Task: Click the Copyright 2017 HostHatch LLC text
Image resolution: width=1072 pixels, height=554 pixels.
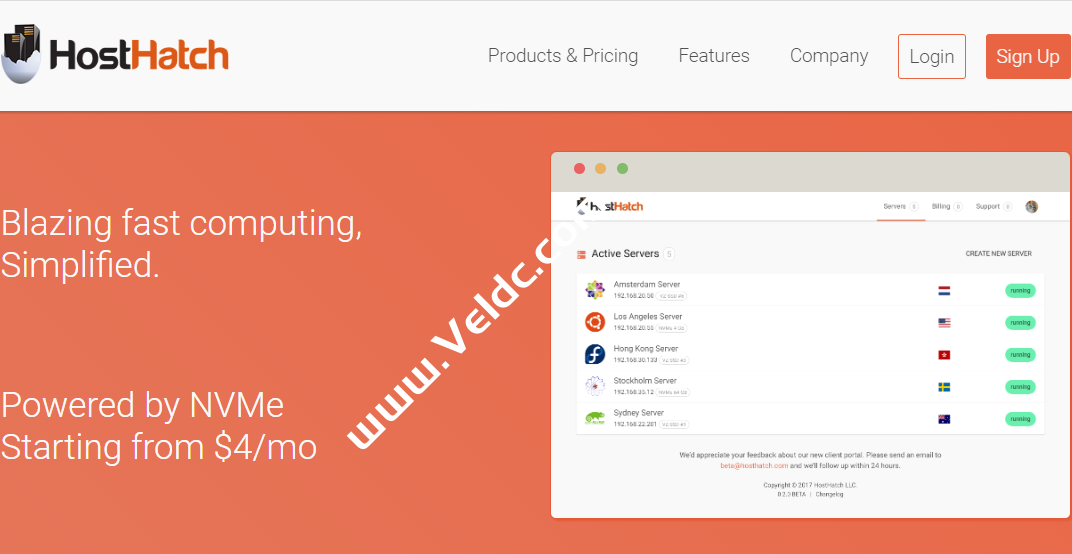Action: (x=810, y=486)
